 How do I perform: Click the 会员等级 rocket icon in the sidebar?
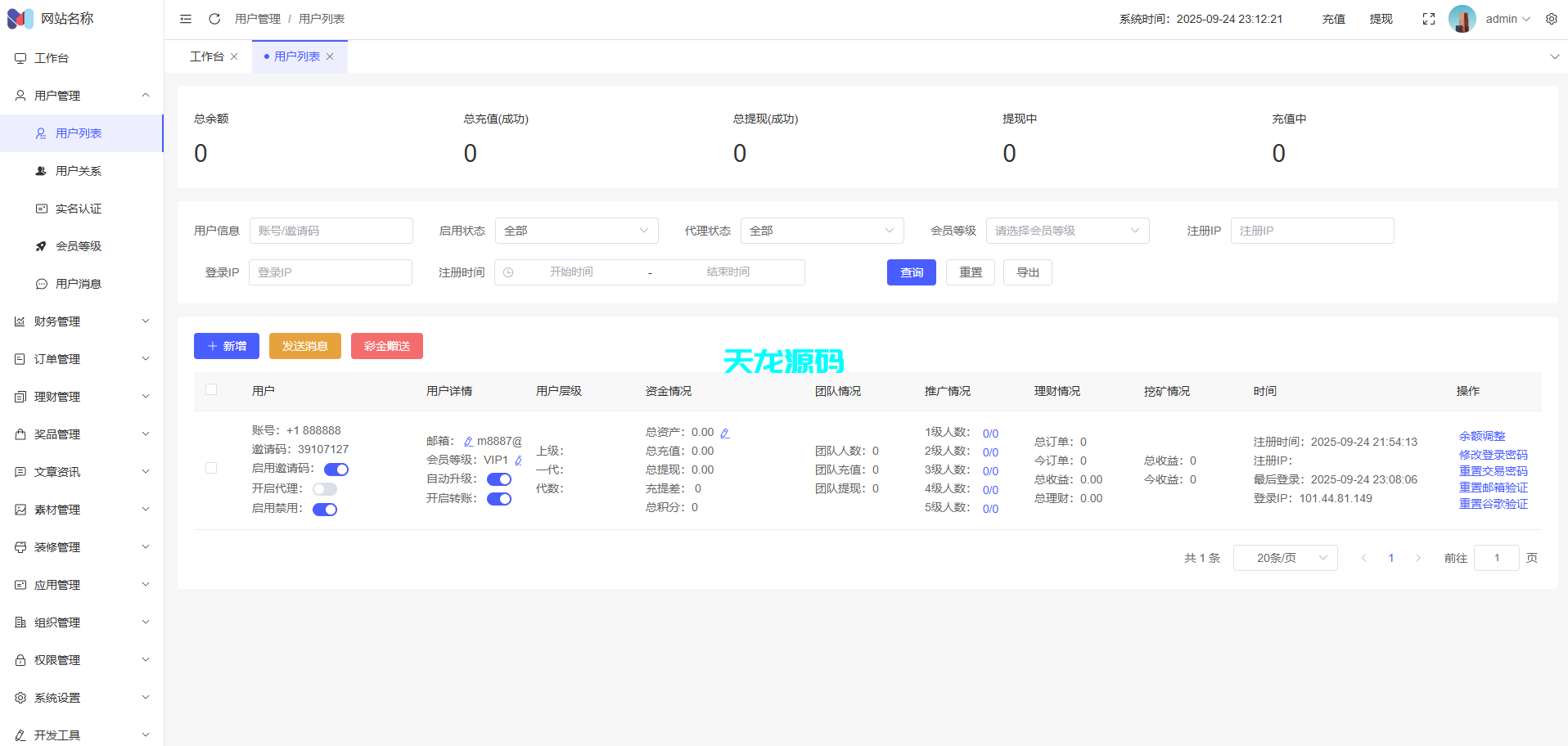[41, 245]
